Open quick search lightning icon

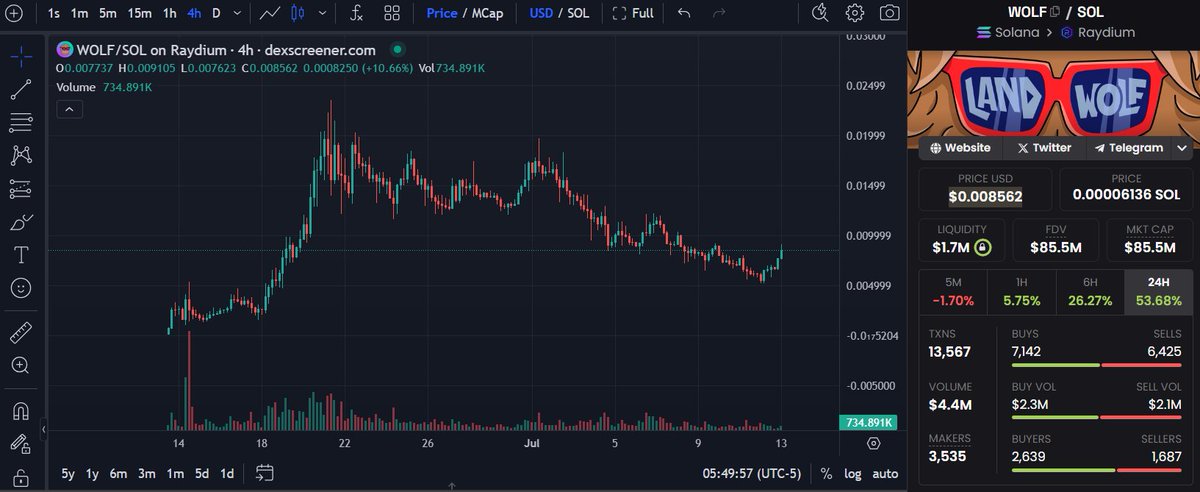(820, 13)
